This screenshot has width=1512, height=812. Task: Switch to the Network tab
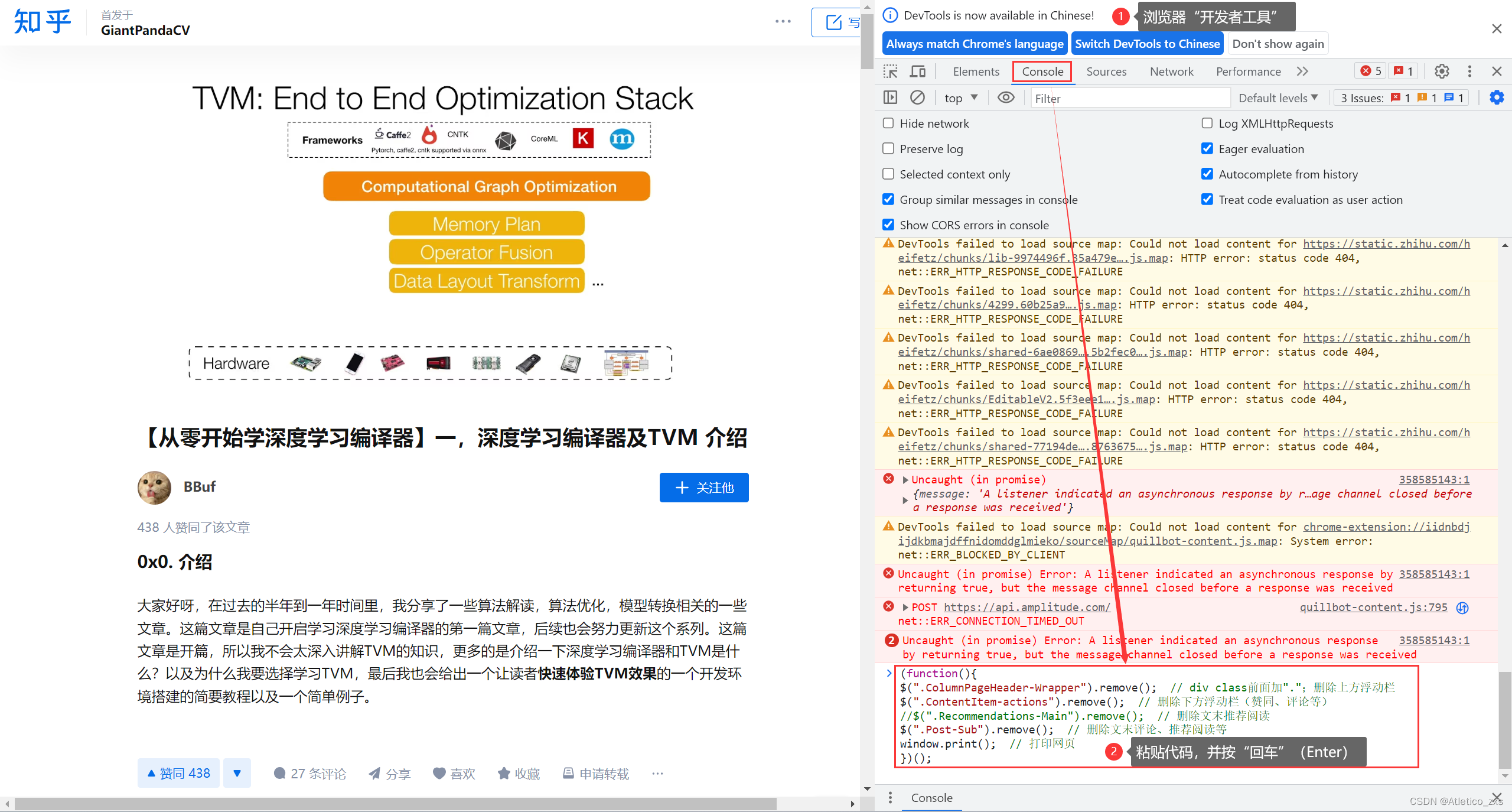click(x=1171, y=72)
